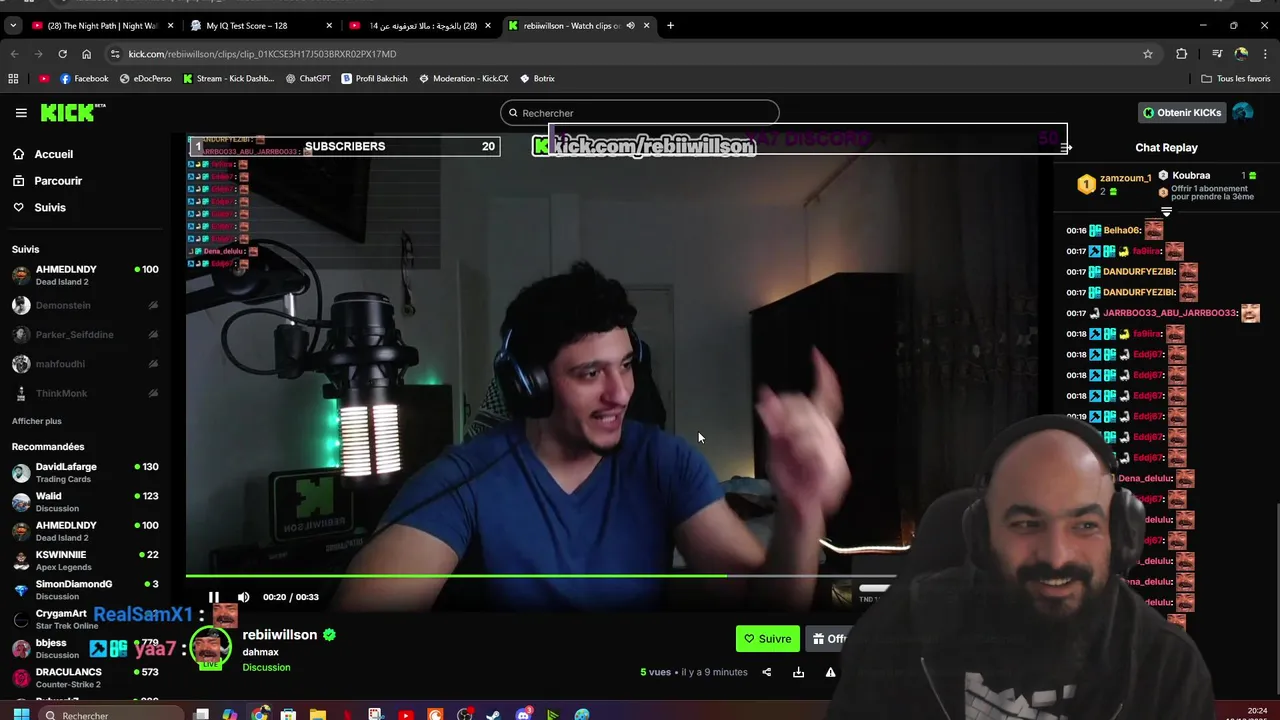Open the apps grid bookmark icon
The height and width of the screenshot is (720, 1280).
[x=13, y=78]
